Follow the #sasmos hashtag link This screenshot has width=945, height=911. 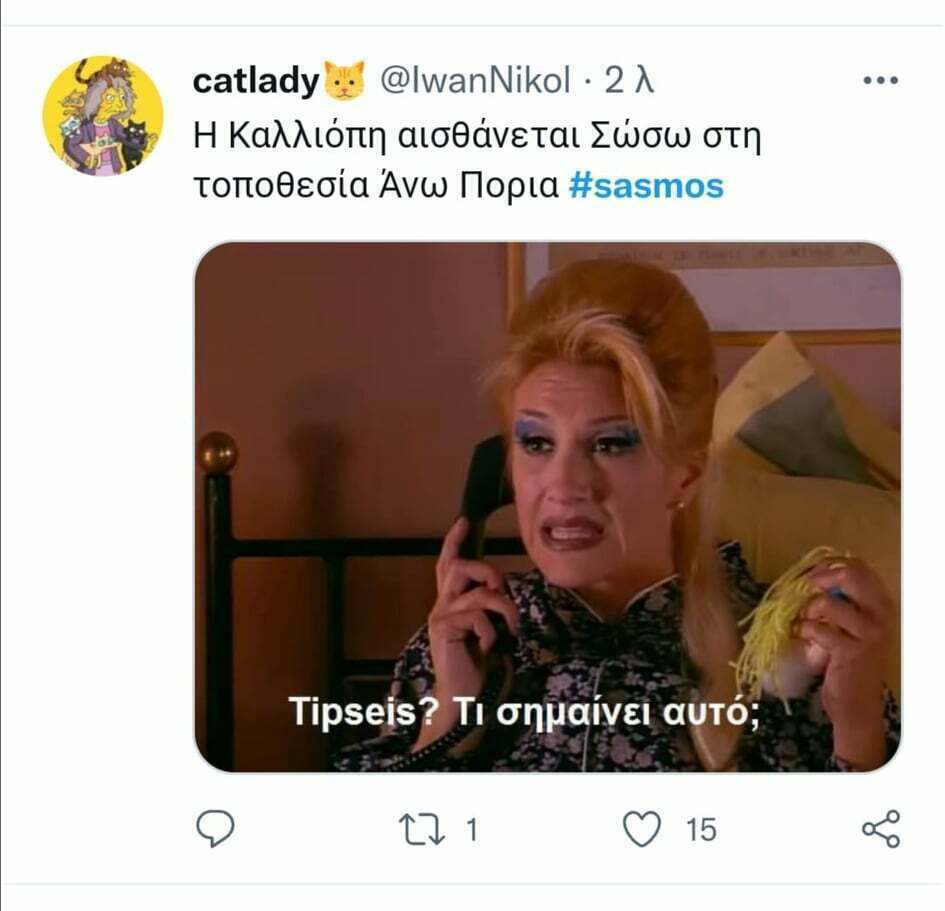(646, 186)
